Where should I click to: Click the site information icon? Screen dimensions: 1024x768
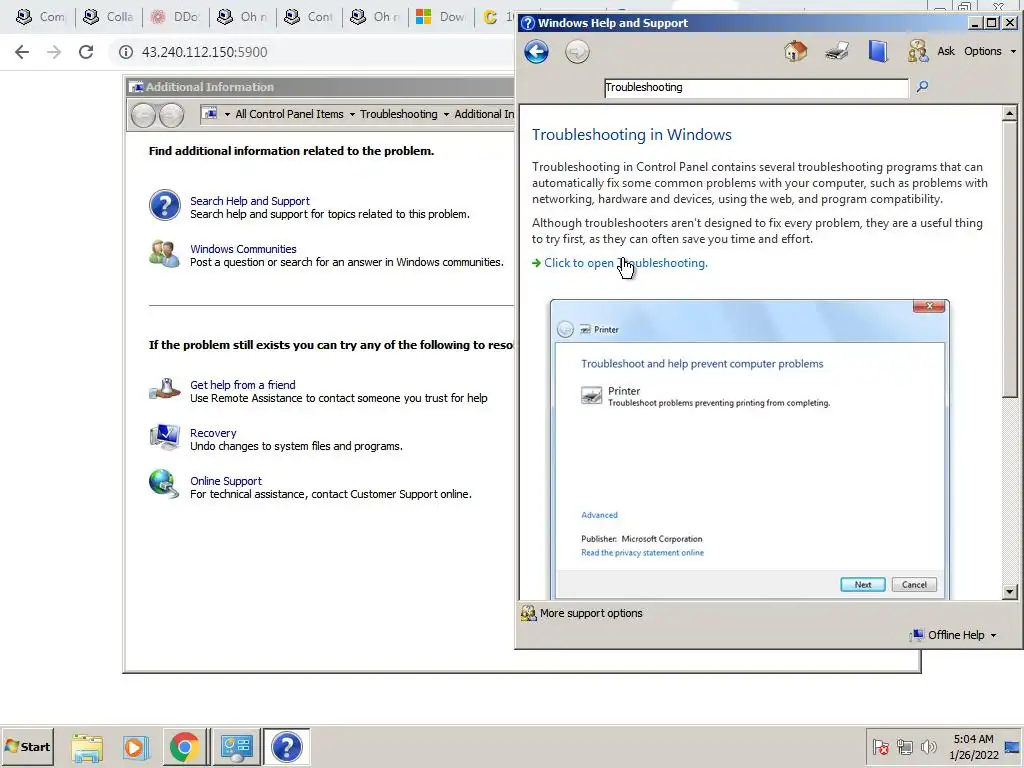(x=125, y=52)
